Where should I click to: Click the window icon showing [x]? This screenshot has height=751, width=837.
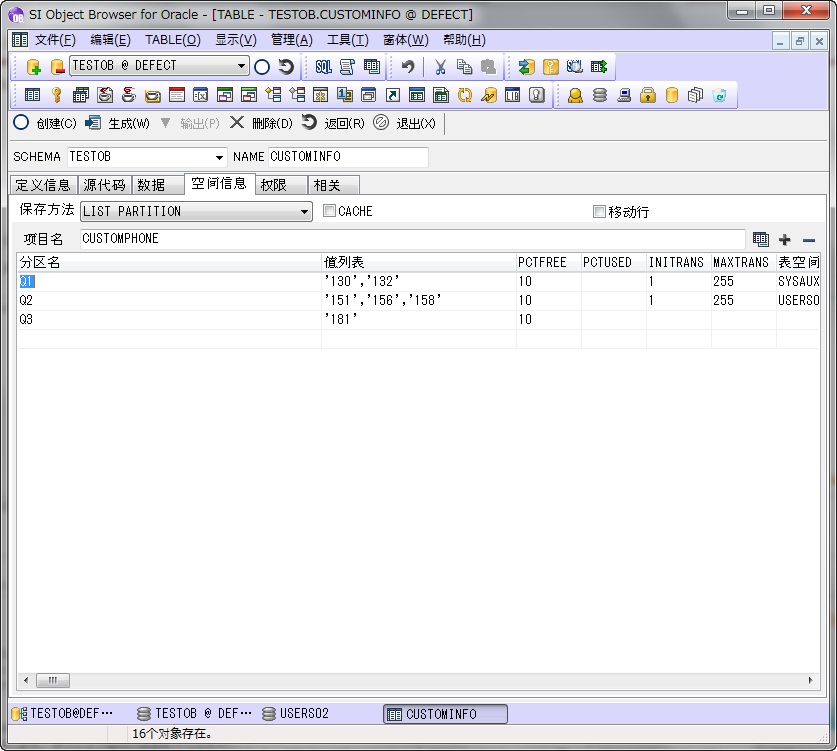coord(201,95)
